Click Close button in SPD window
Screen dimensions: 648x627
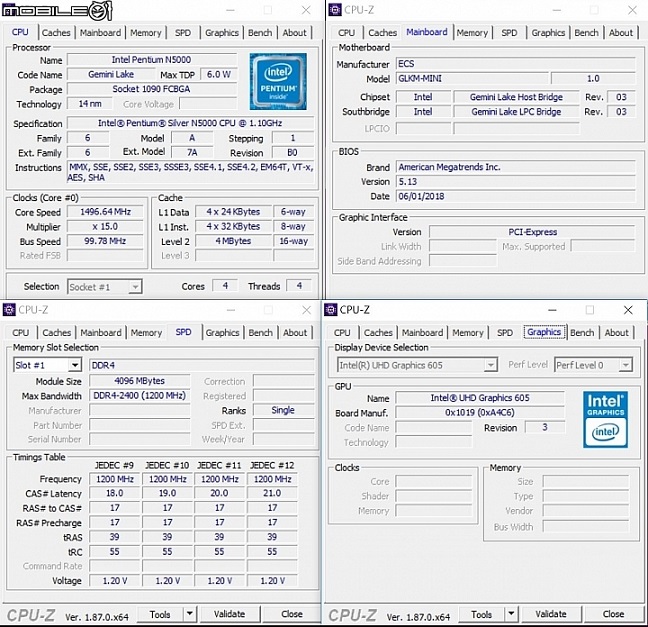tap(292, 614)
